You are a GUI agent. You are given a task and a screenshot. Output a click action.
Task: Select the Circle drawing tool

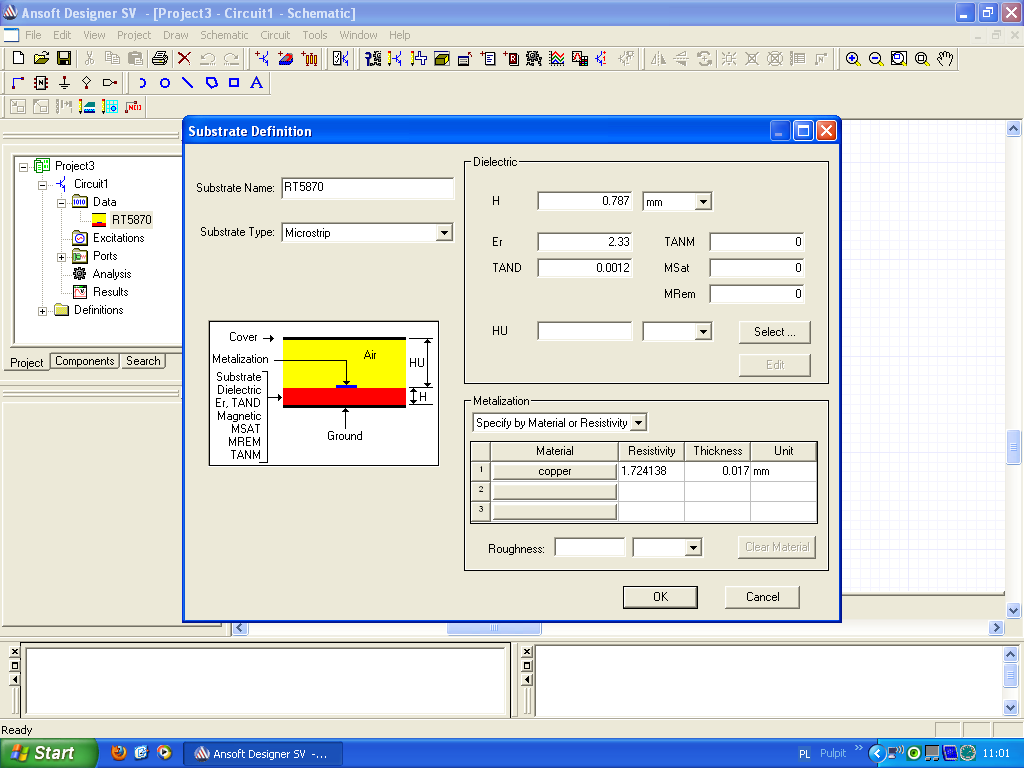[x=165, y=83]
